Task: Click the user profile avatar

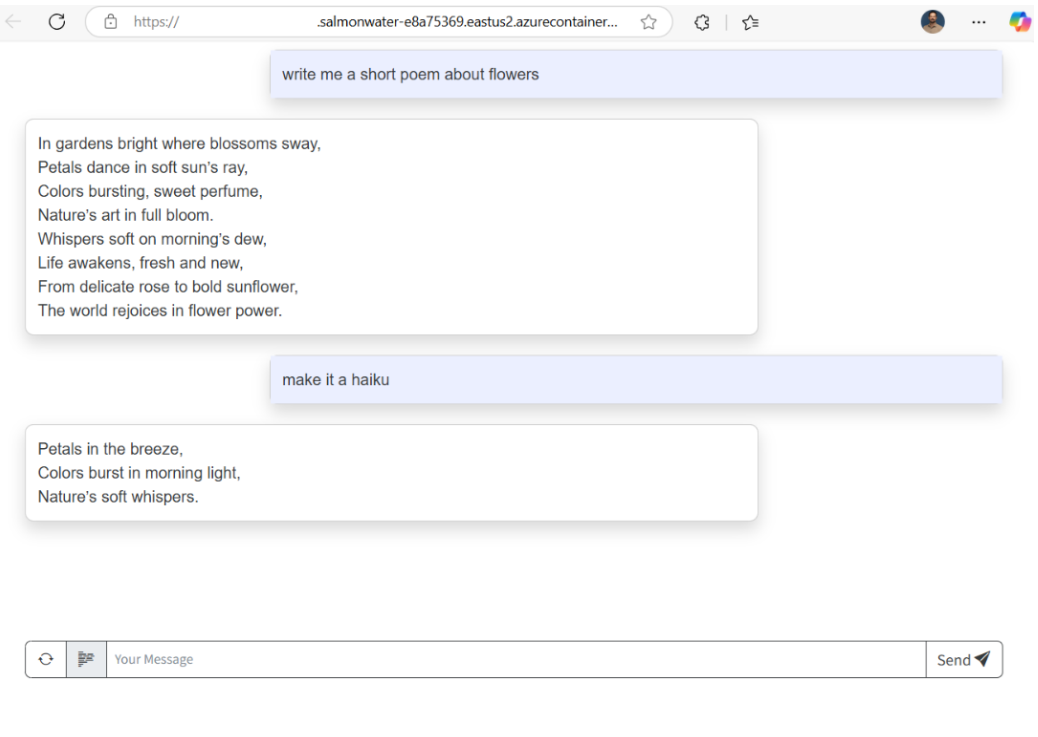Action: point(932,21)
